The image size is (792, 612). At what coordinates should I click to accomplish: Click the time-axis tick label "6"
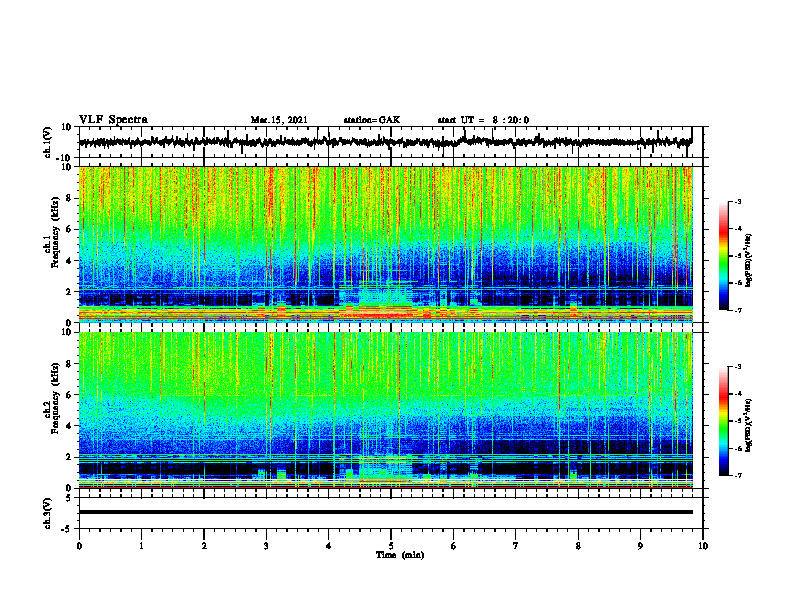pos(453,546)
